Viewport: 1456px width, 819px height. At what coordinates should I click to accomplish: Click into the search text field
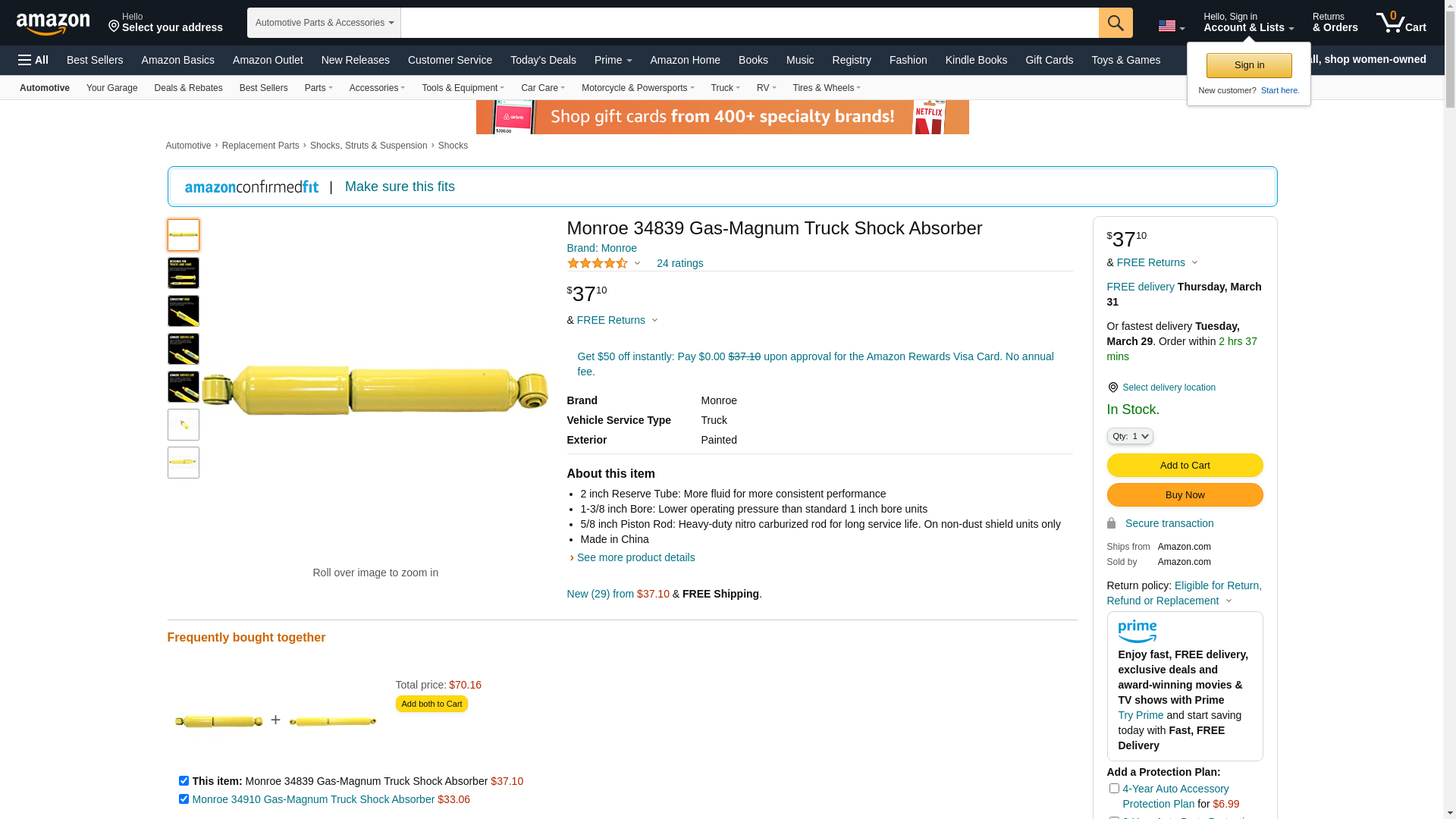(748, 23)
